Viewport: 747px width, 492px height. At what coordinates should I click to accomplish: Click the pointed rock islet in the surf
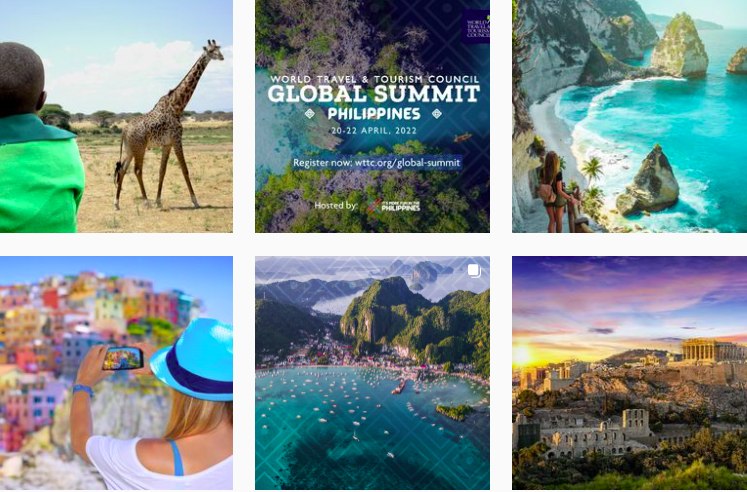pos(648,181)
